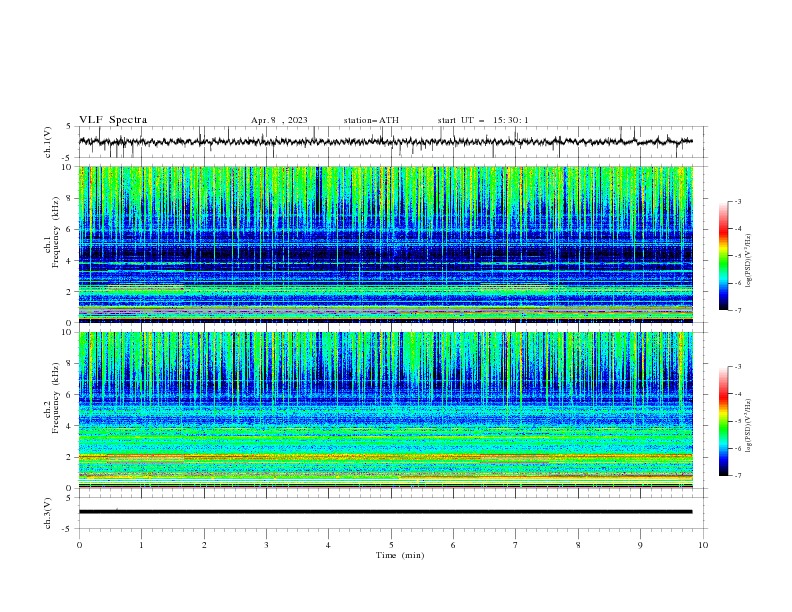Click the date label 'Apr. 8 , 2023'
The image size is (792, 612).
[x=279, y=120]
